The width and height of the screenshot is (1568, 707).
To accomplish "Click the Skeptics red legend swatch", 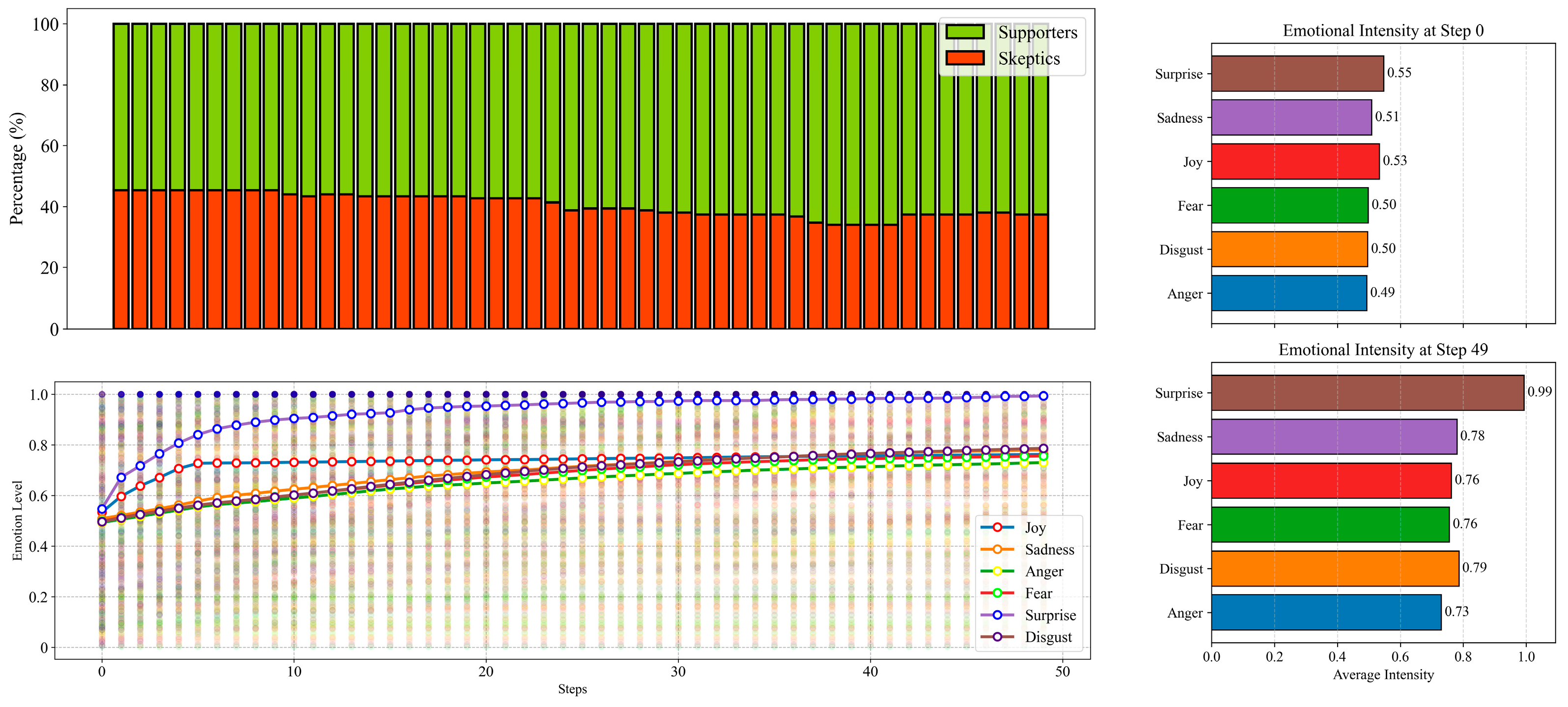I will click(964, 58).
